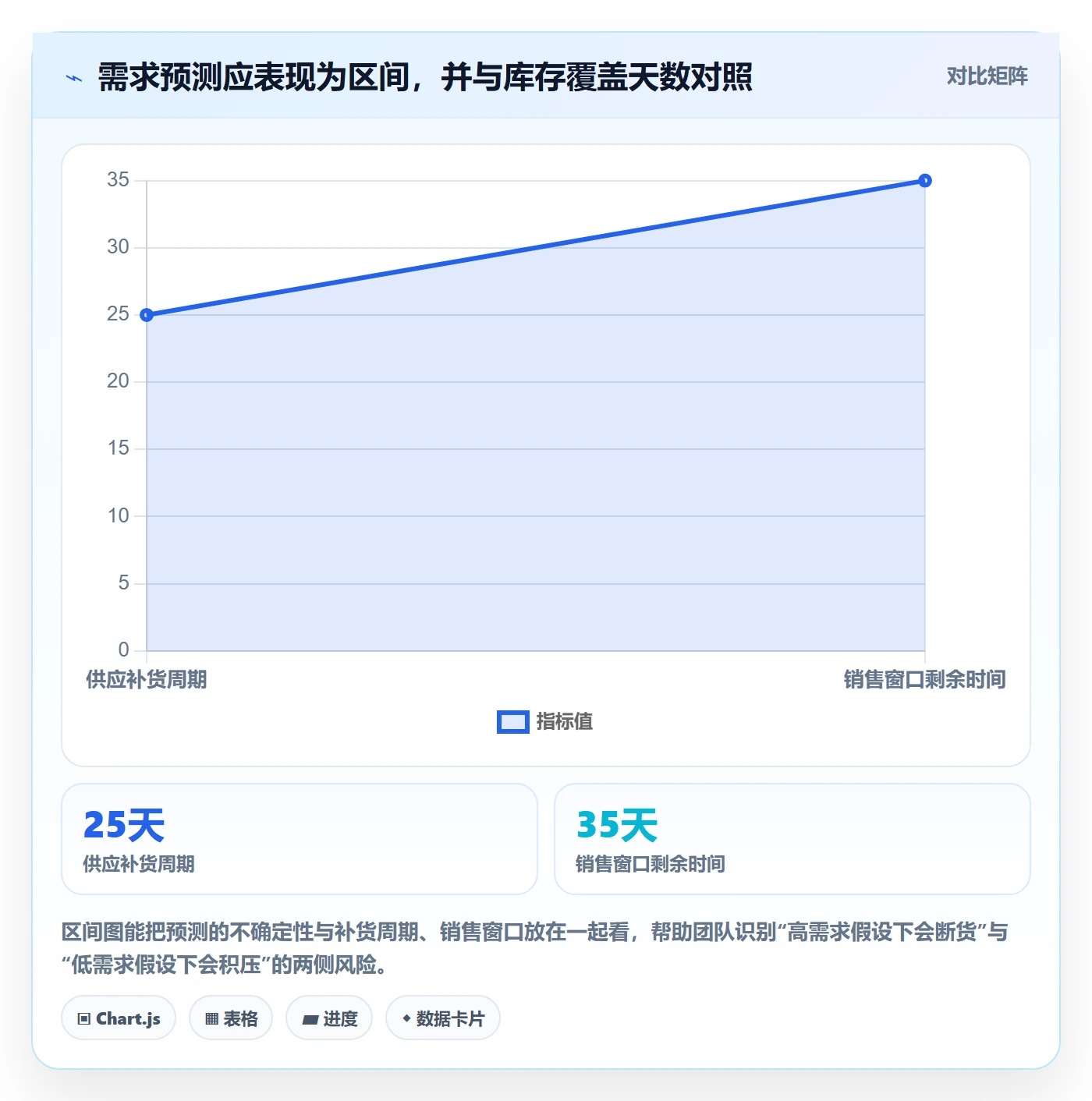
Task: Click the y-axis tick label 10
Action: (x=118, y=516)
